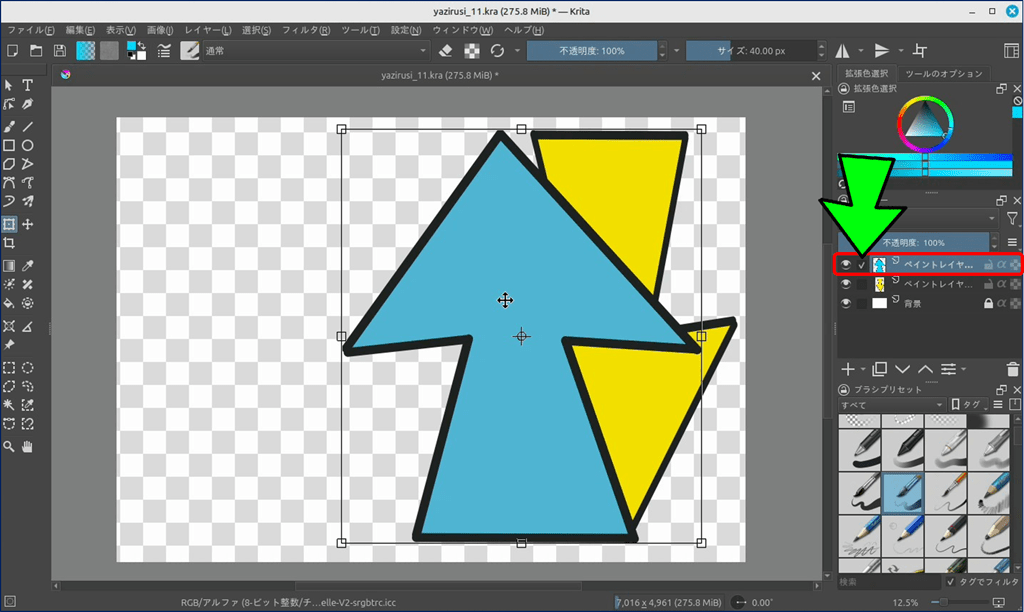1024x612 pixels.
Task: Enable eraser mode in the top toolbar
Action: pos(446,51)
